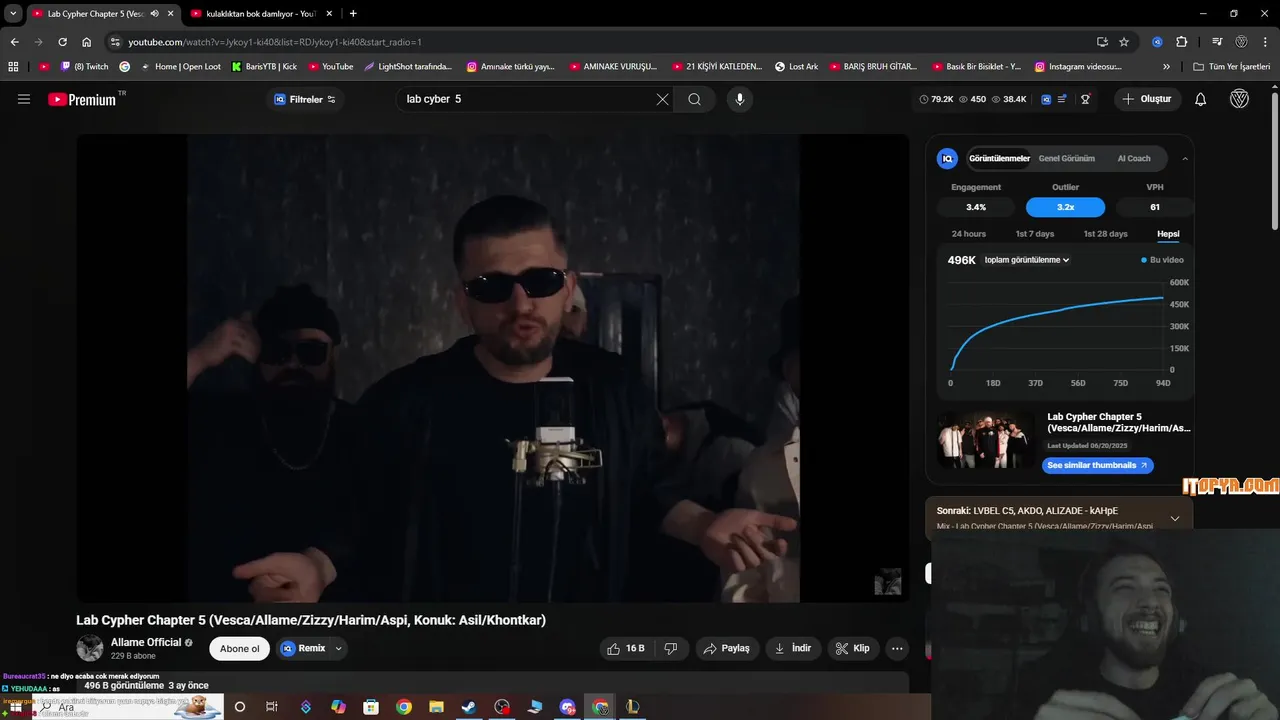Open the Twitch bookmark

pos(84,67)
